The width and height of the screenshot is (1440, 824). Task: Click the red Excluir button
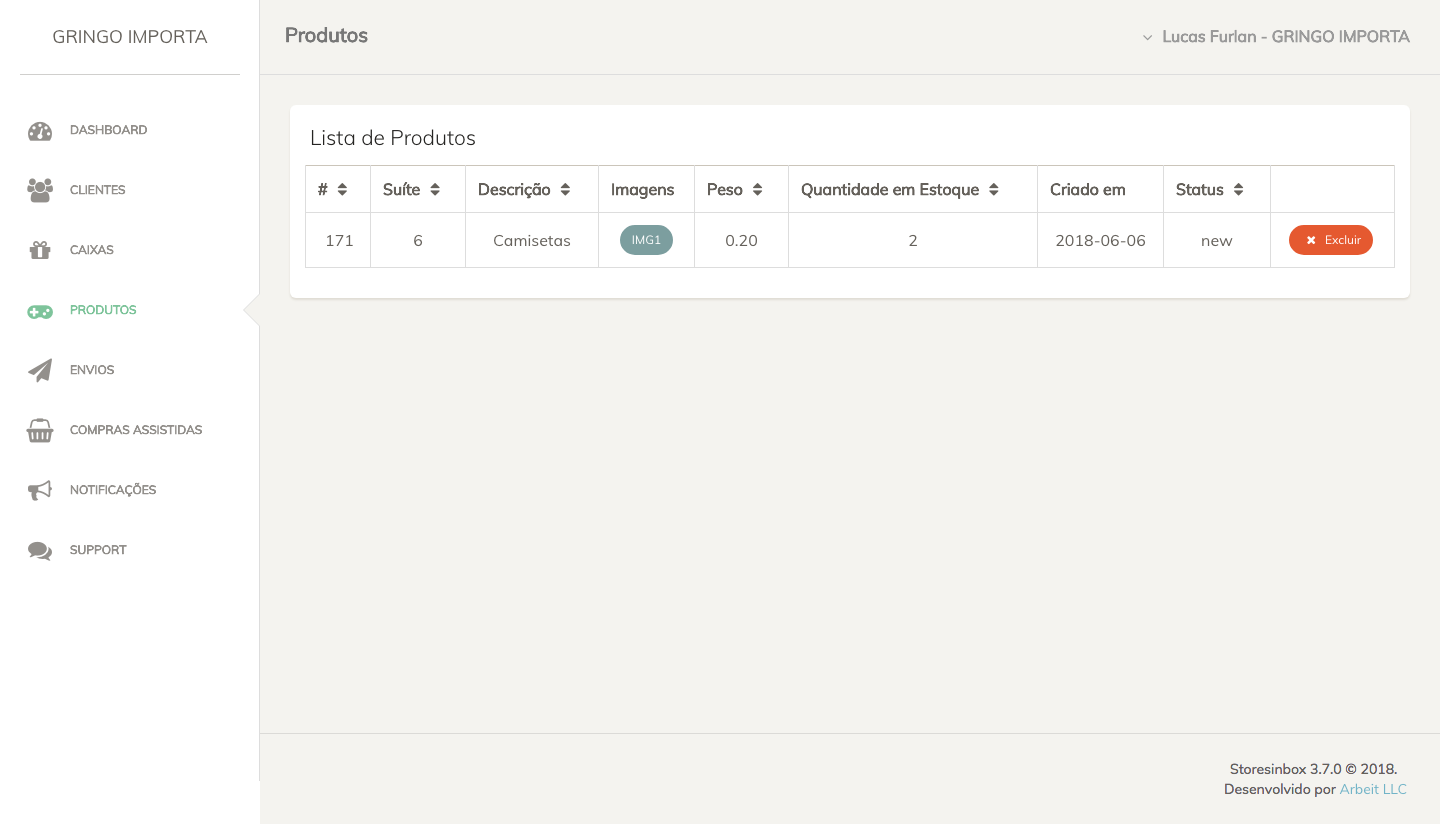(1331, 240)
